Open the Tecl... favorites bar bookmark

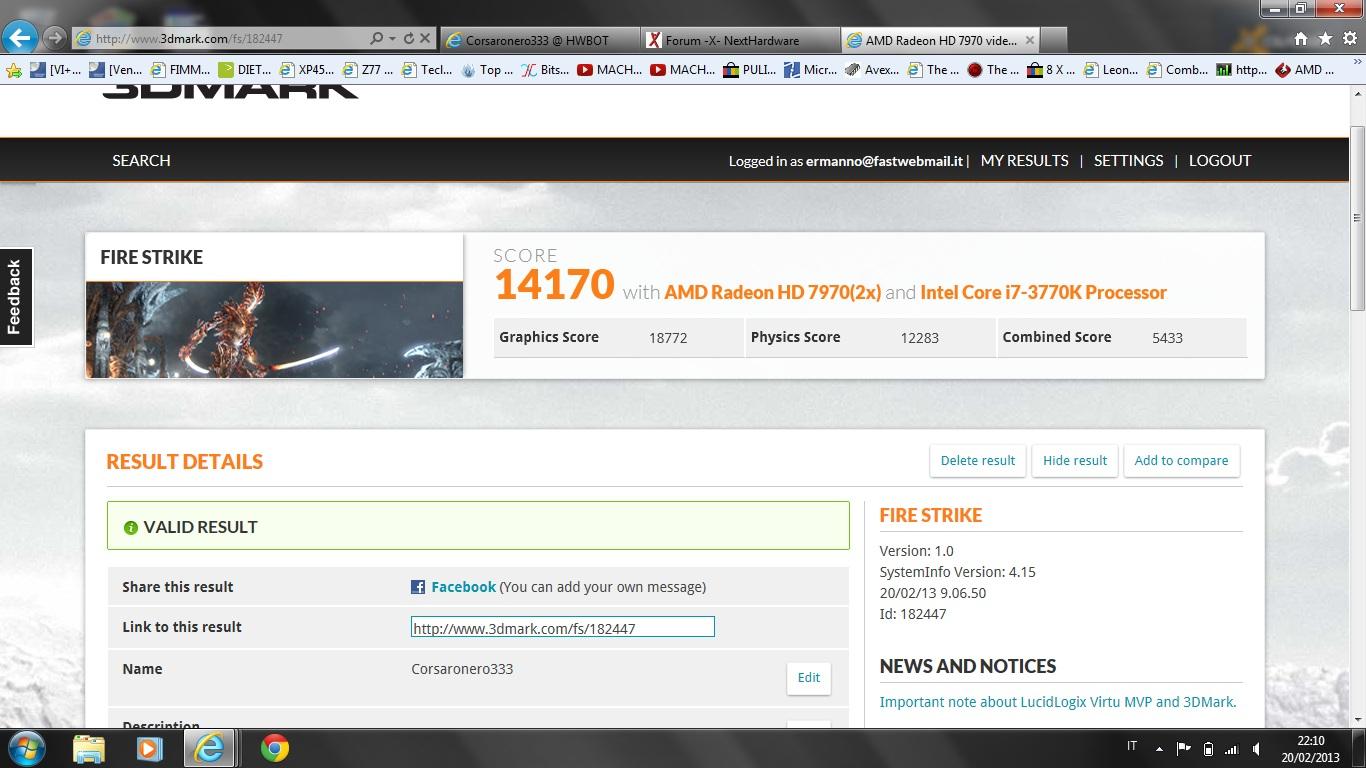[428, 70]
